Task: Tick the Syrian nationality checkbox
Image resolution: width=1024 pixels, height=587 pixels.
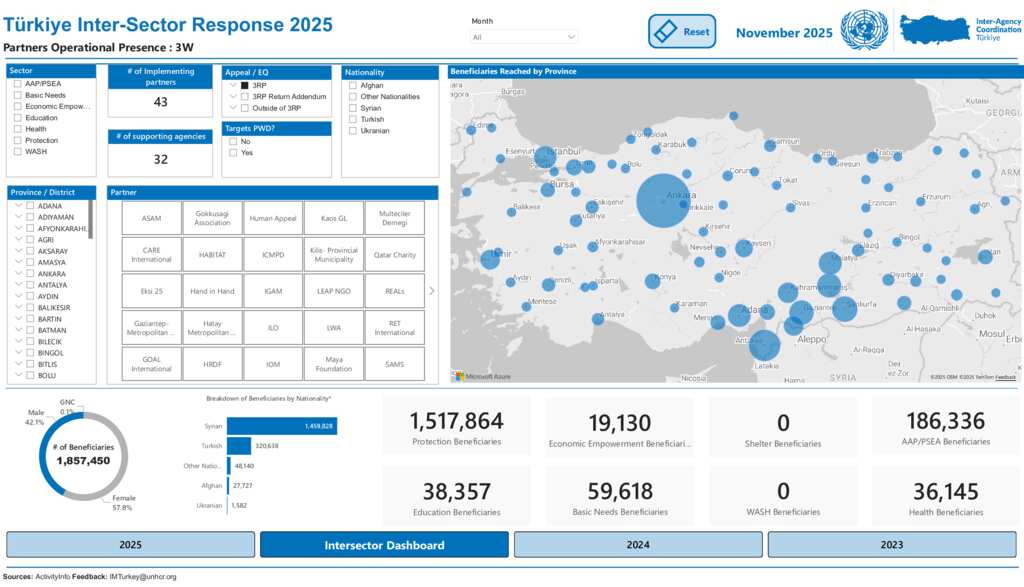Action: click(353, 108)
